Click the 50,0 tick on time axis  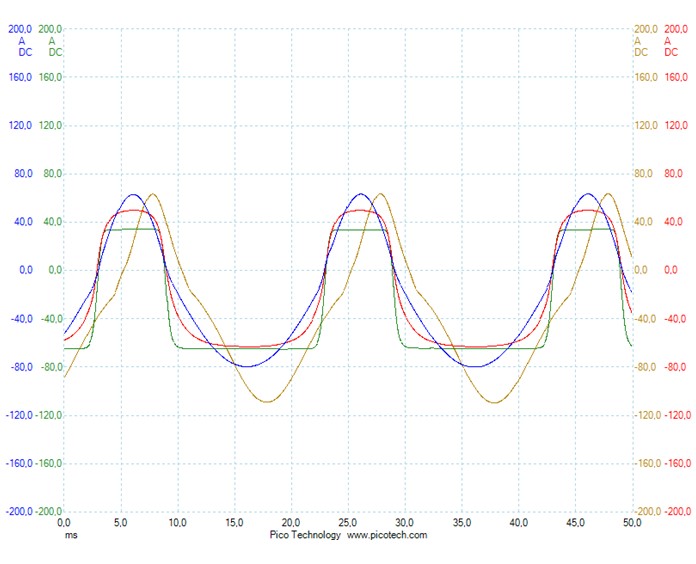(x=633, y=523)
